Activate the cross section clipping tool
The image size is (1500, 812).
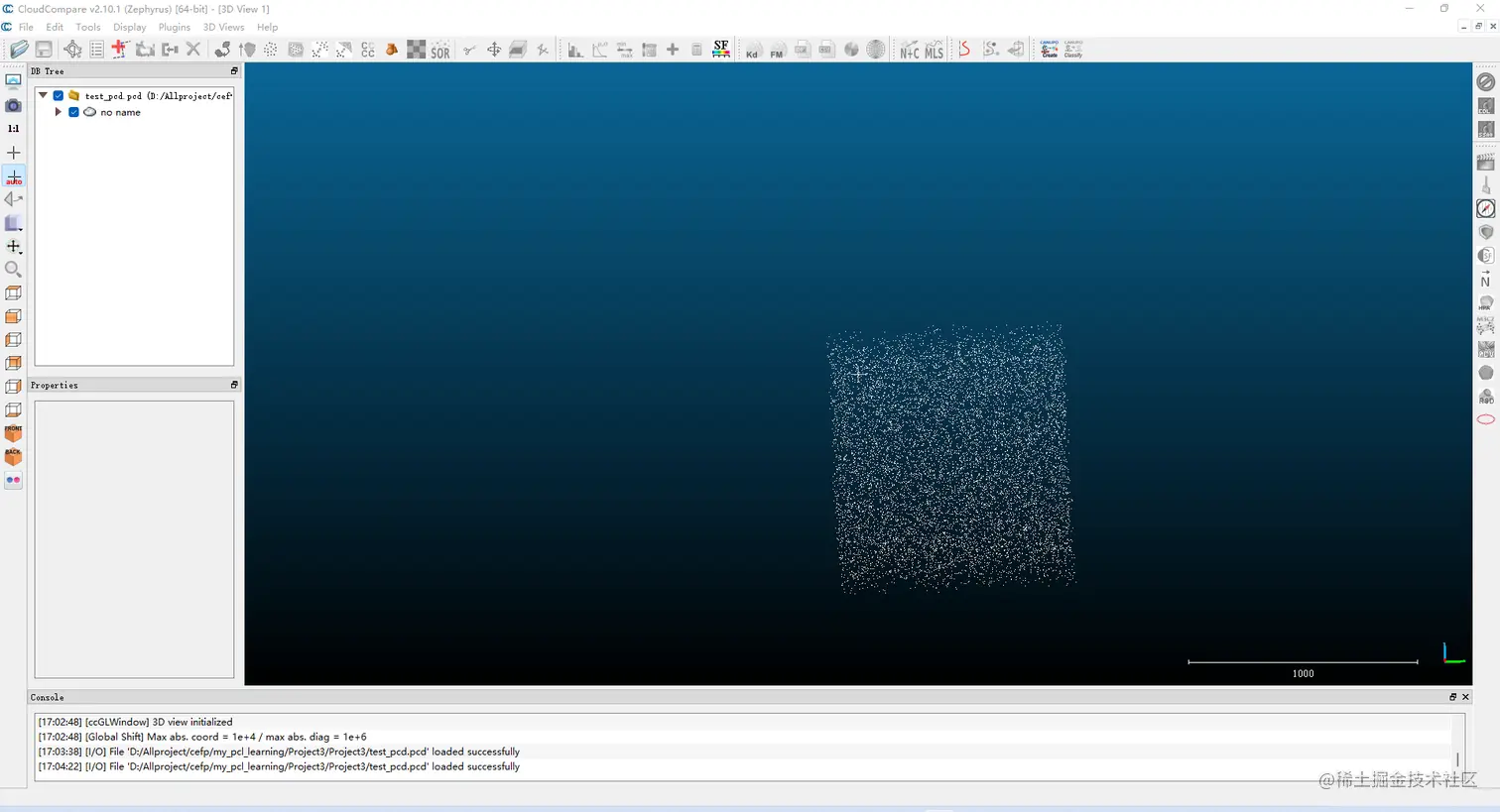517,49
